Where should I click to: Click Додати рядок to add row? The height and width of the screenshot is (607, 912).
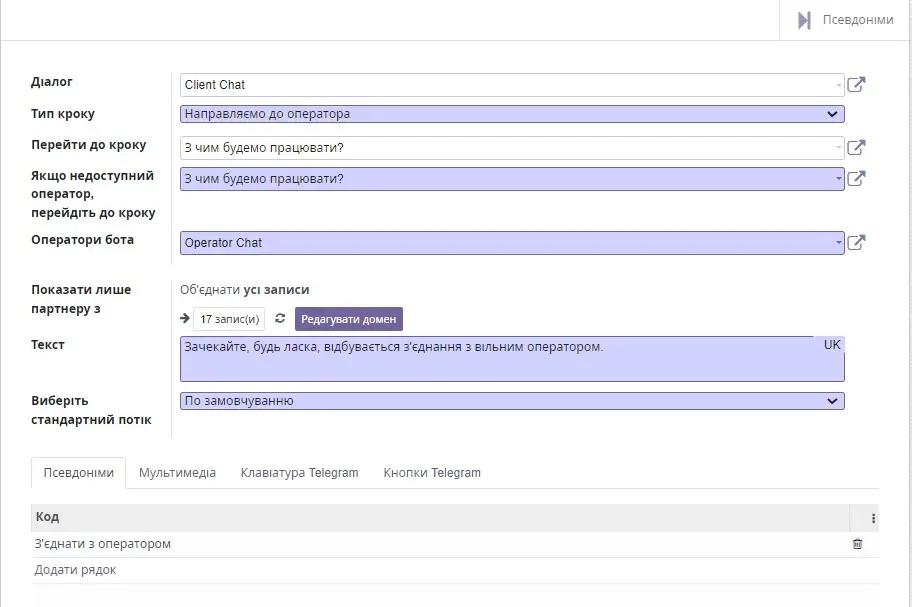click(x=75, y=570)
